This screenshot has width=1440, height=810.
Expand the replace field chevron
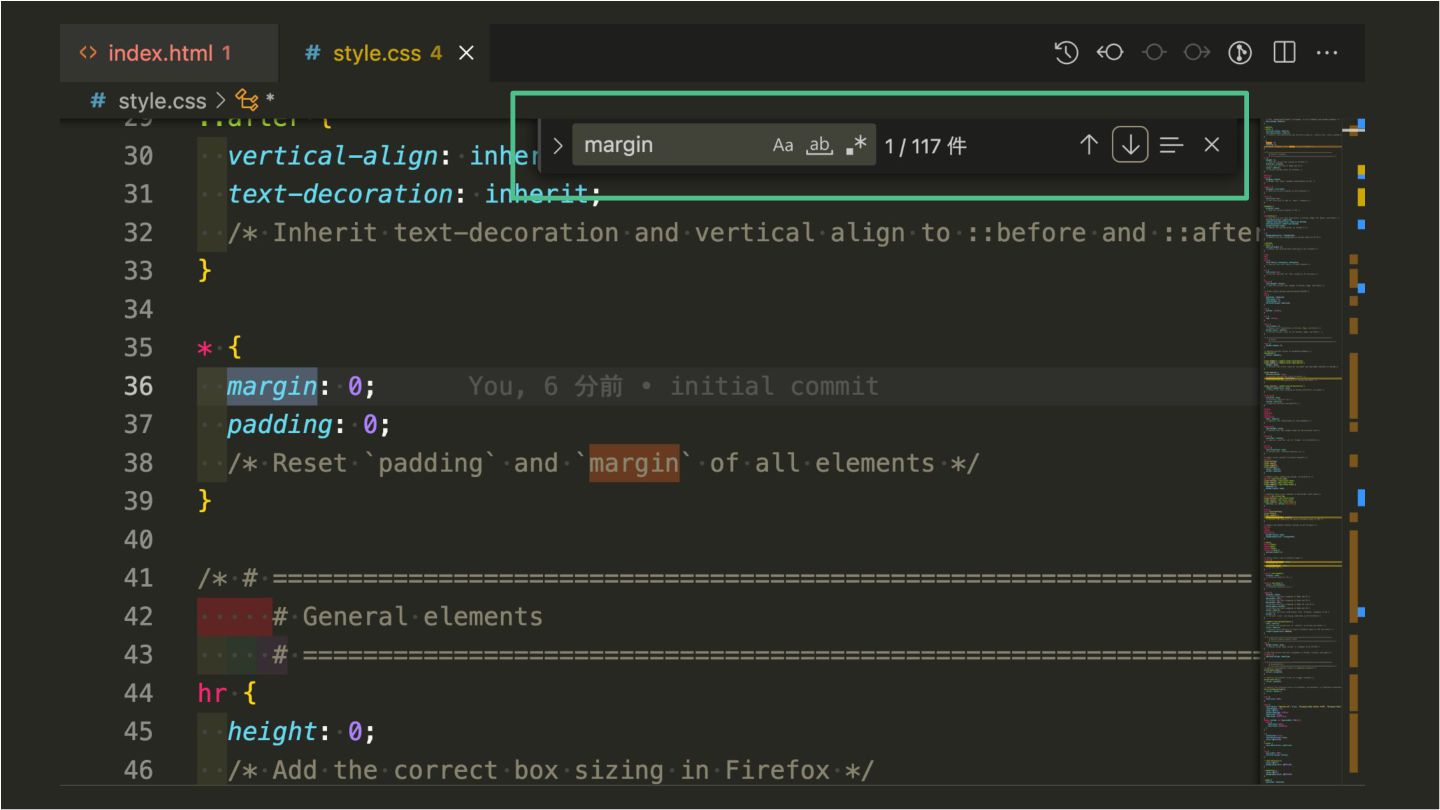click(558, 145)
